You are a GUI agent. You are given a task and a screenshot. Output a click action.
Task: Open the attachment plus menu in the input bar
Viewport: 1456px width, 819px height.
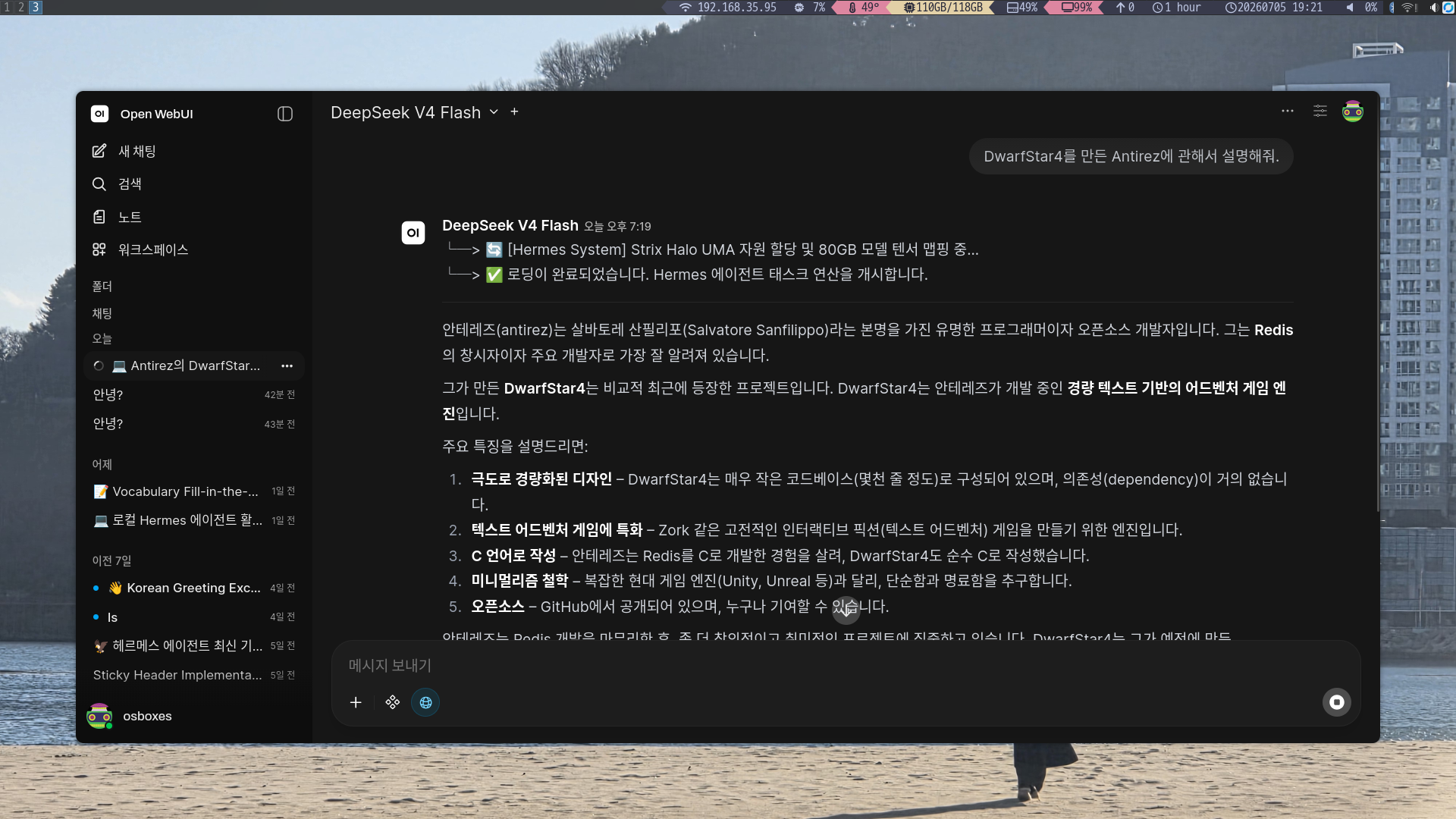click(x=356, y=702)
